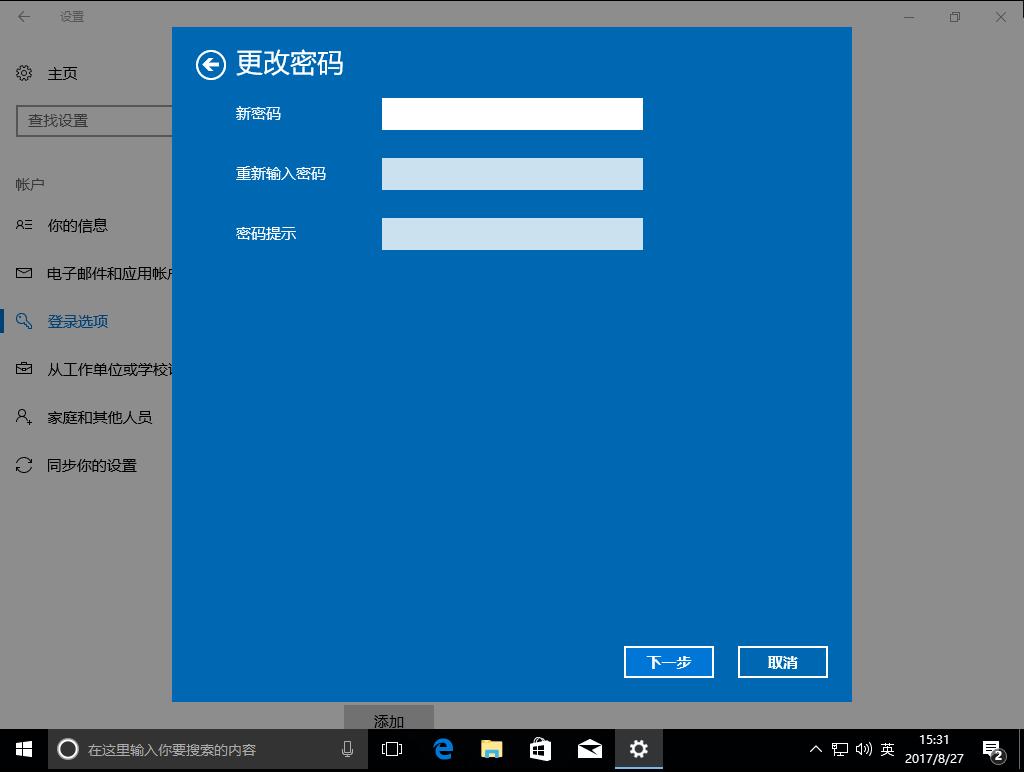
Task: Open the Mail app on the taskbar
Action: 589,748
